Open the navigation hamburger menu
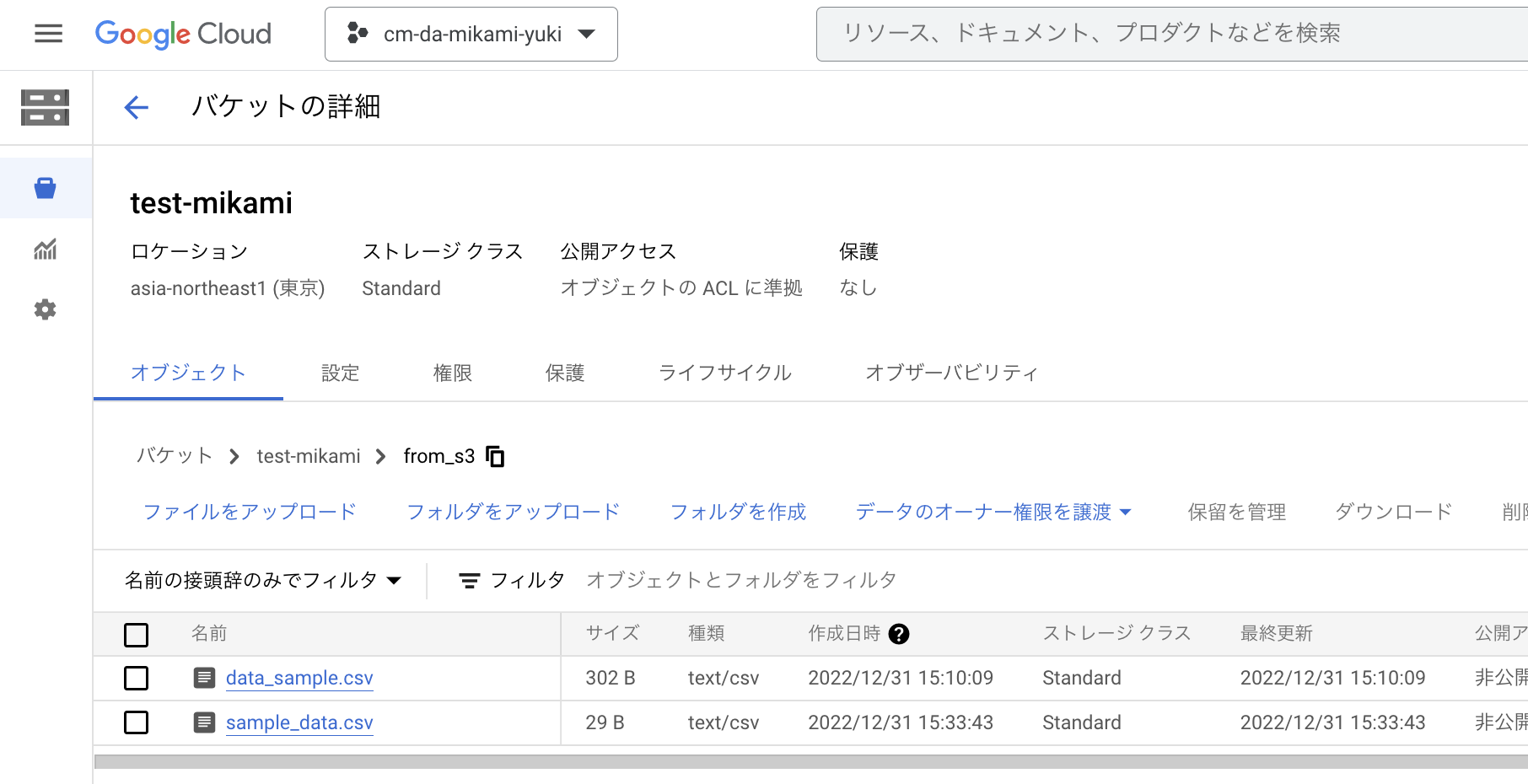Image resolution: width=1528 pixels, height=784 pixels. [x=48, y=34]
